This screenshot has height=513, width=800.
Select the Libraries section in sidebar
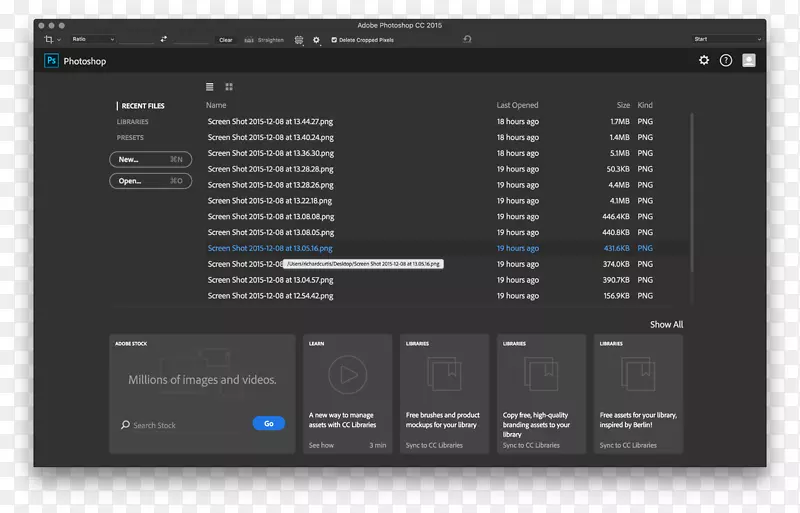pyautogui.click(x=132, y=122)
